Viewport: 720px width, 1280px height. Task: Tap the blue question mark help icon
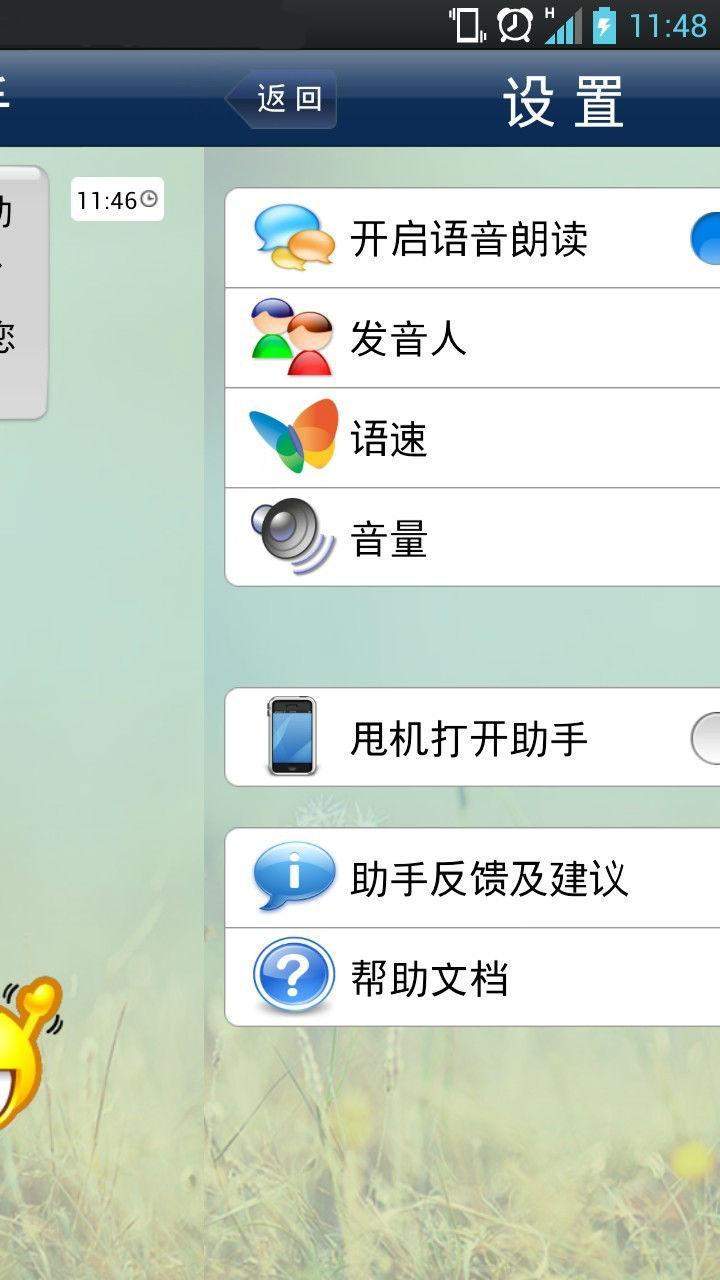294,976
